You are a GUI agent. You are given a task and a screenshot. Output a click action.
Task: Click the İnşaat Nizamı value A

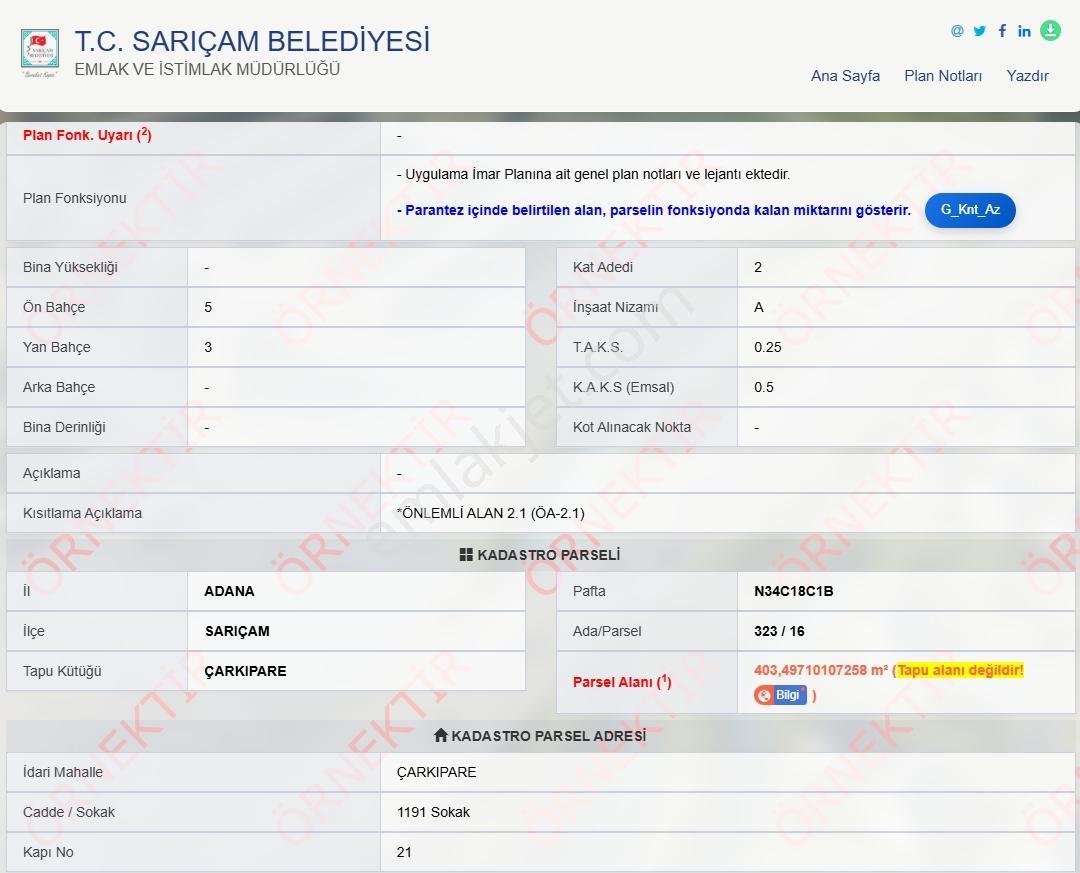pyautogui.click(x=758, y=307)
